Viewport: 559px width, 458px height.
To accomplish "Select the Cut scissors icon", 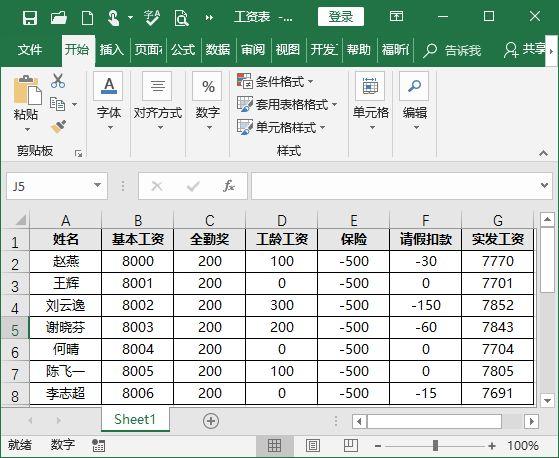I will coord(58,81).
